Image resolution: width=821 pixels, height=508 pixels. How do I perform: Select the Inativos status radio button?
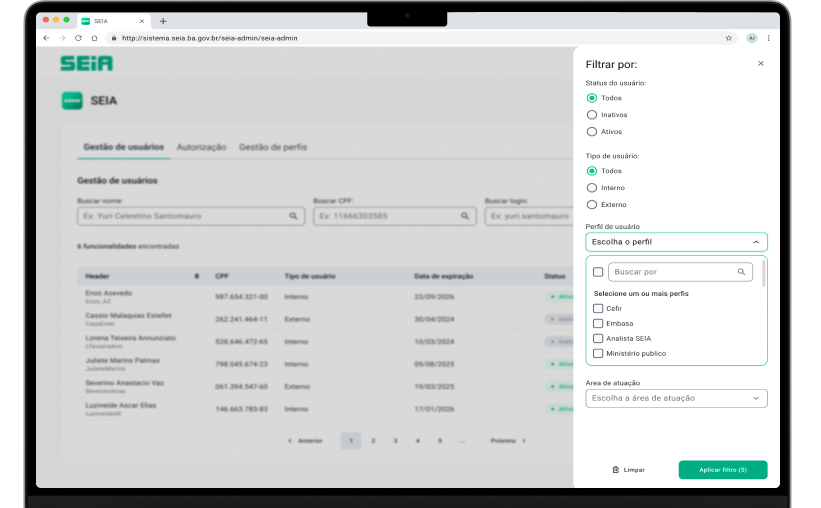pos(592,115)
